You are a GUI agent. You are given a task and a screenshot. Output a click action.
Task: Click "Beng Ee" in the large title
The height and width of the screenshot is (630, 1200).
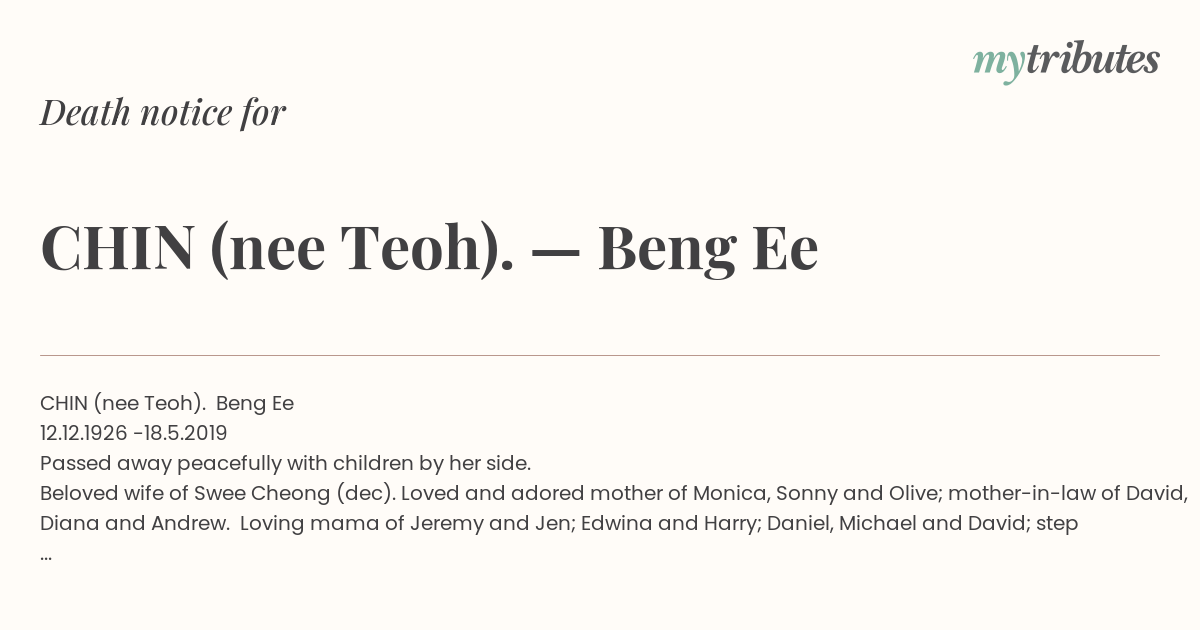(x=708, y=249)
